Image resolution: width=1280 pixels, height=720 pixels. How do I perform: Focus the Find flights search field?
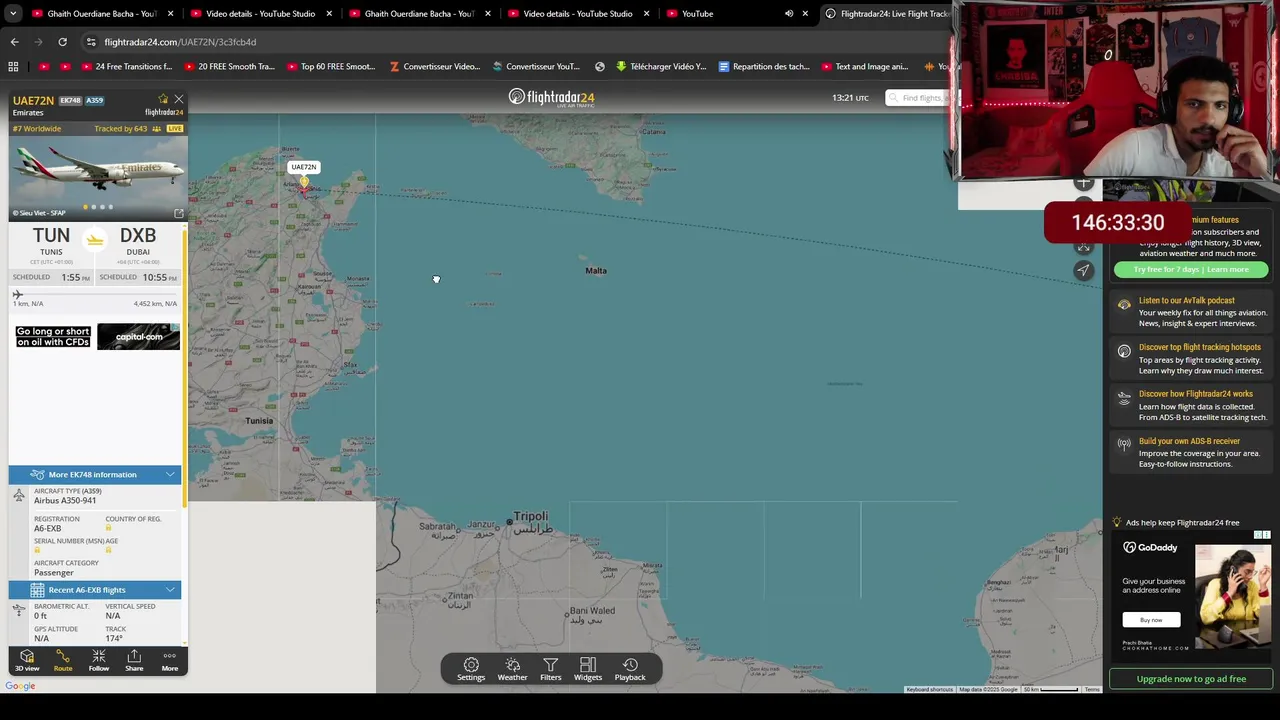[x=920, y=98]
